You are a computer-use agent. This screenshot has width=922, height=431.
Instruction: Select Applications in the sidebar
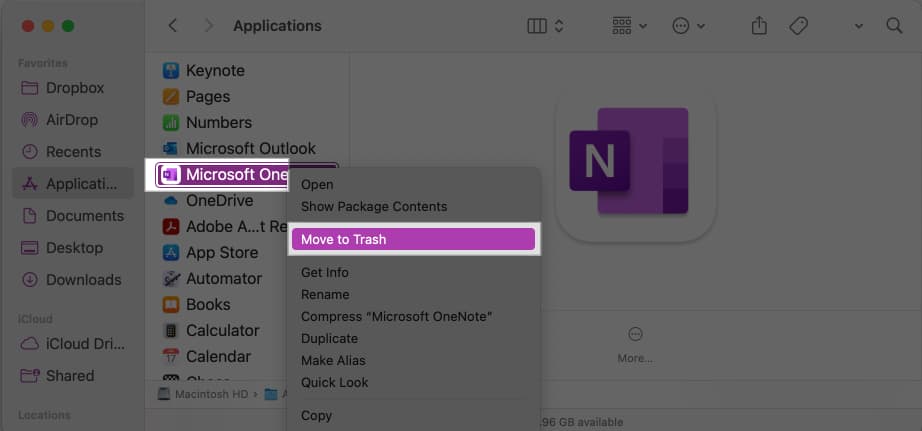point(74,183)
